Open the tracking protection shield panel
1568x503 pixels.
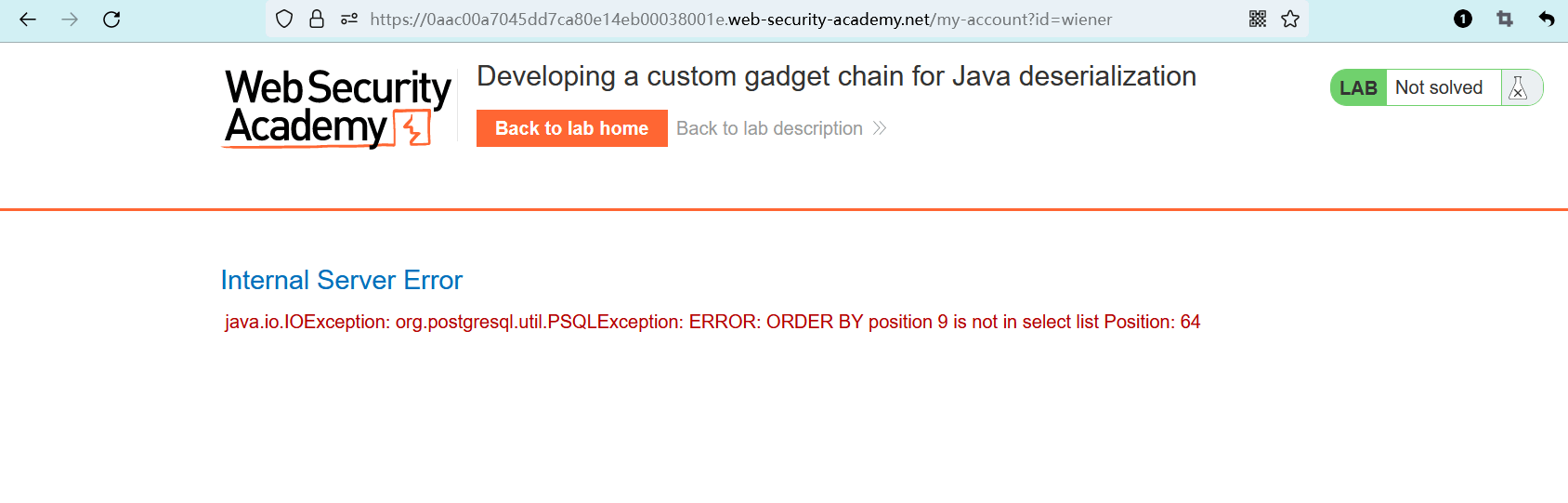pos(285,20)
